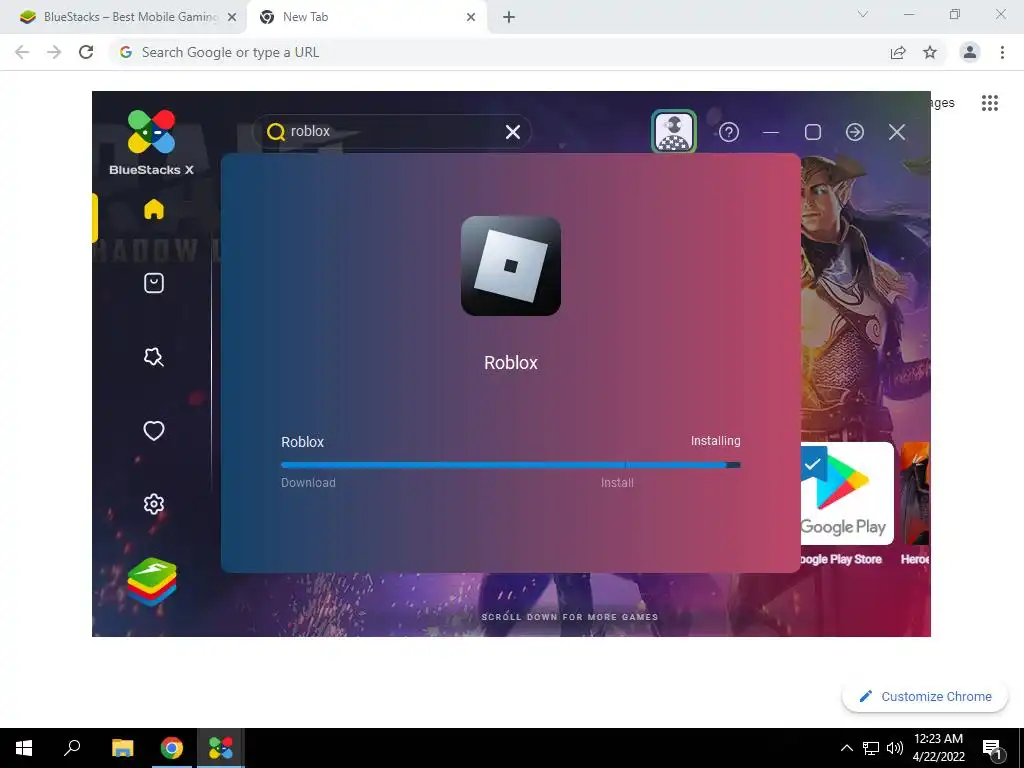Open the Google apps grid
This screenshot has width=1024, height=768.
[990, 103]
